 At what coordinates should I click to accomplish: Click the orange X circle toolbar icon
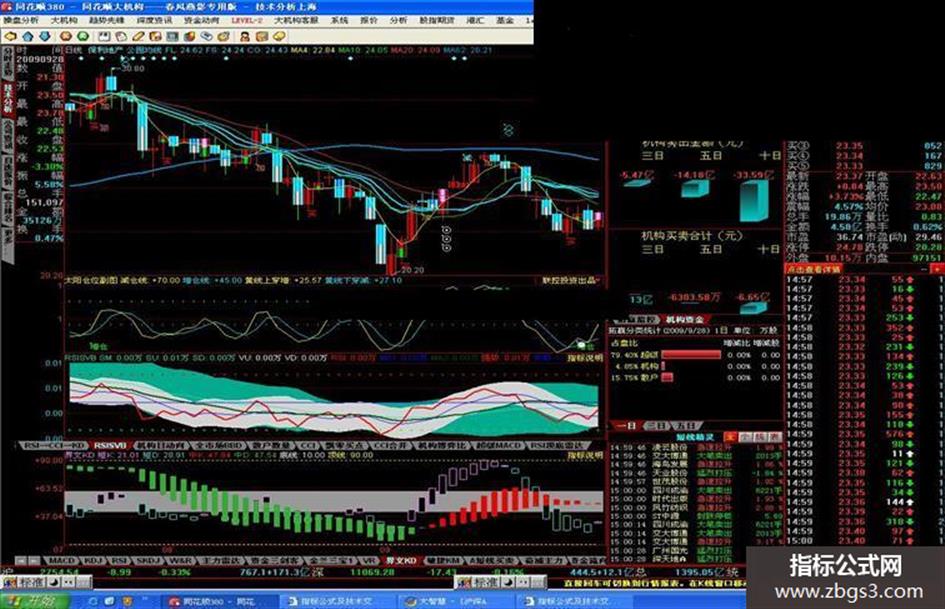pyautogui.click(x=66, y=37)
